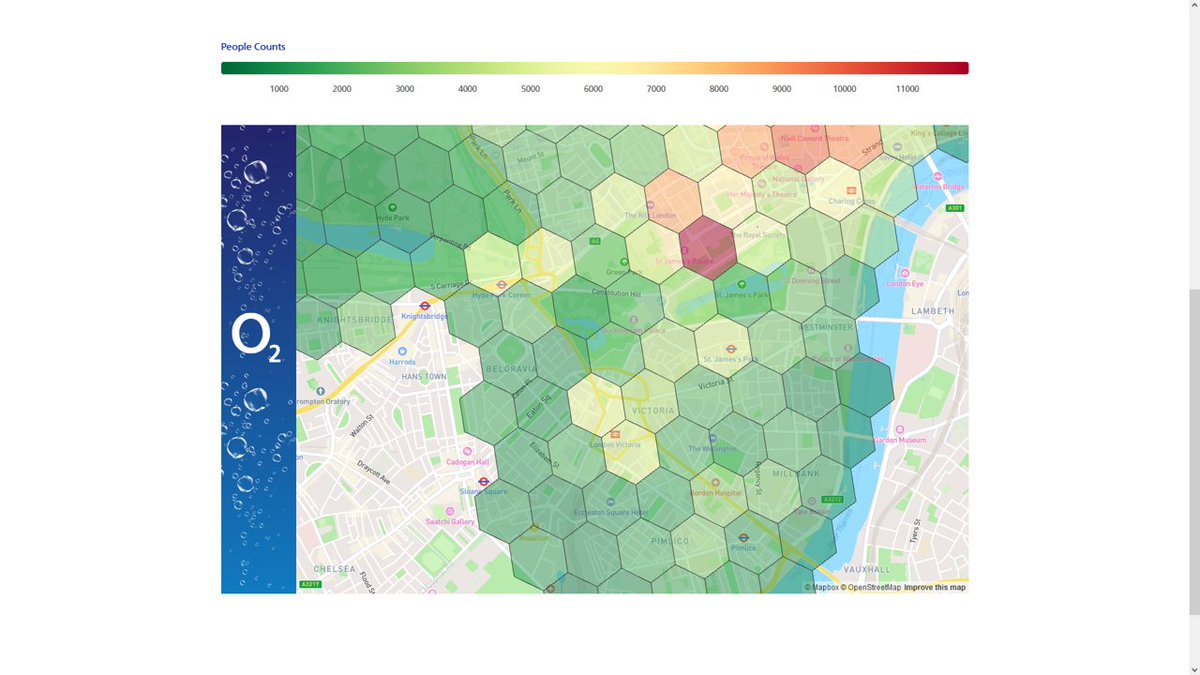The height and width of the screenshot is (675, 1200).
Task: Click the Sloane Square tube icon
Action: point(483,481)
